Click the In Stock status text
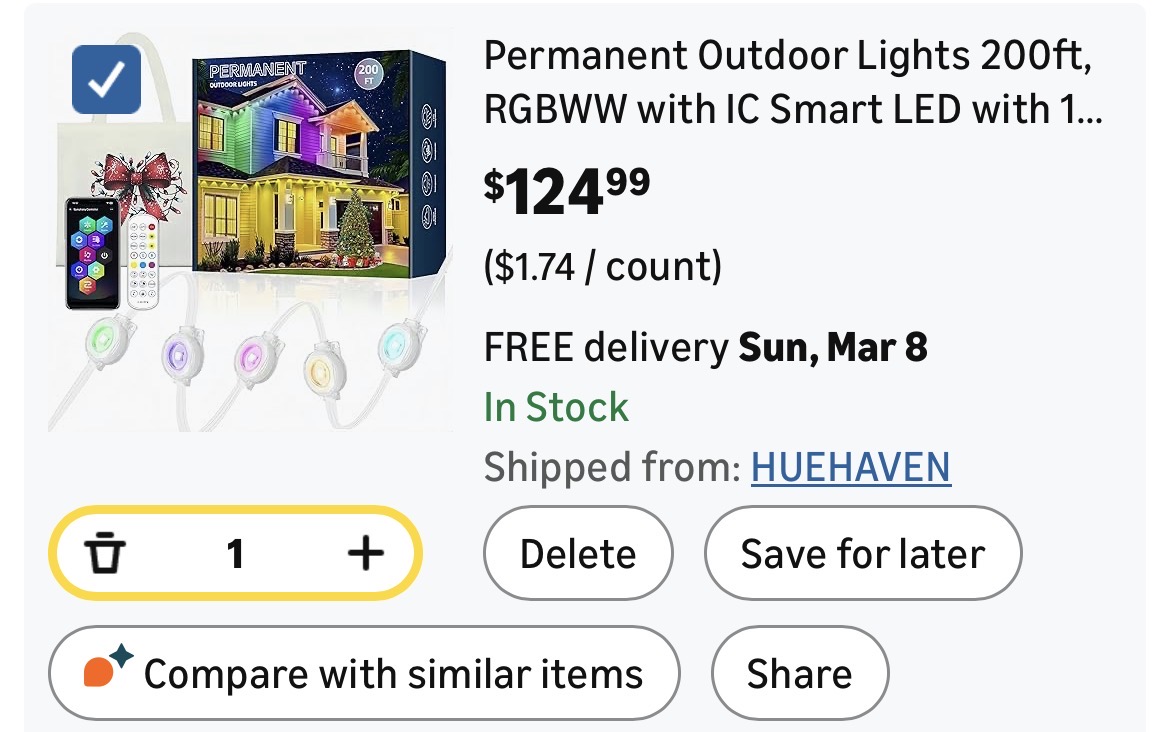The height and width of the screenshot is (732, 1170). click(556, 407)
